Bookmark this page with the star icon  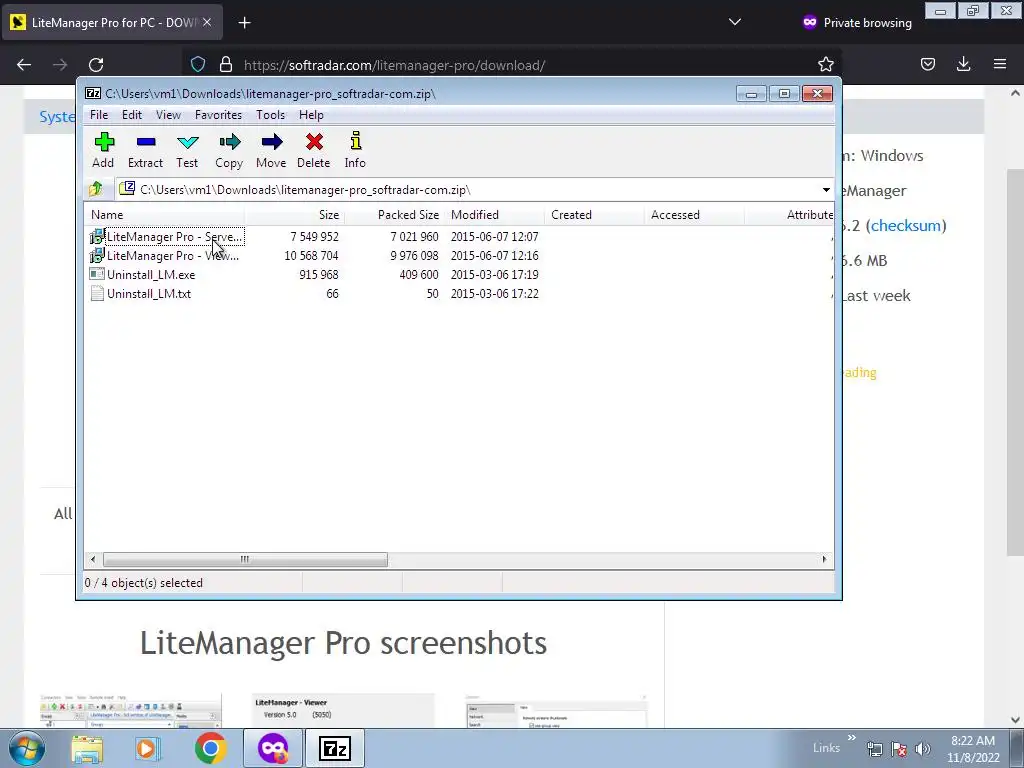825,65
